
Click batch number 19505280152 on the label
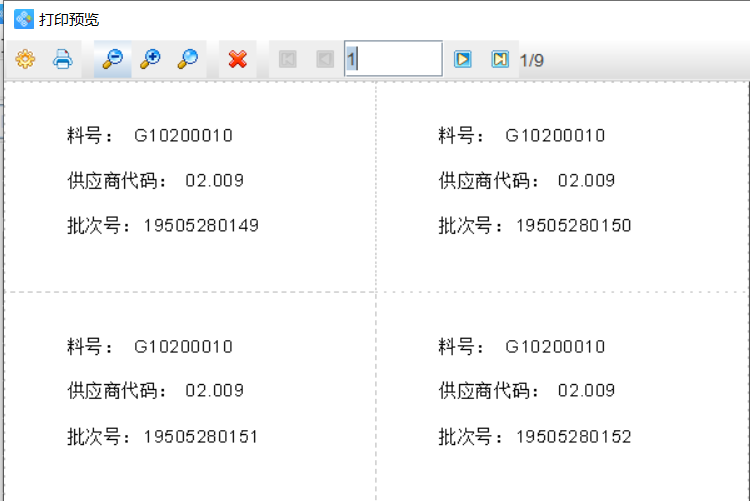click(x=573, y=437)
